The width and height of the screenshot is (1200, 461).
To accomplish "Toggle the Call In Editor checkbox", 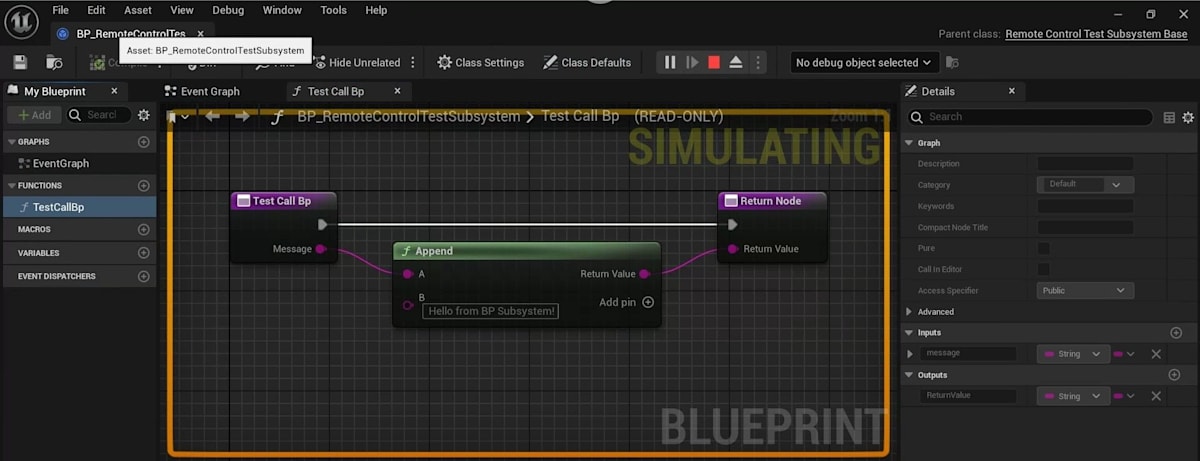I will coord(1044,269).
